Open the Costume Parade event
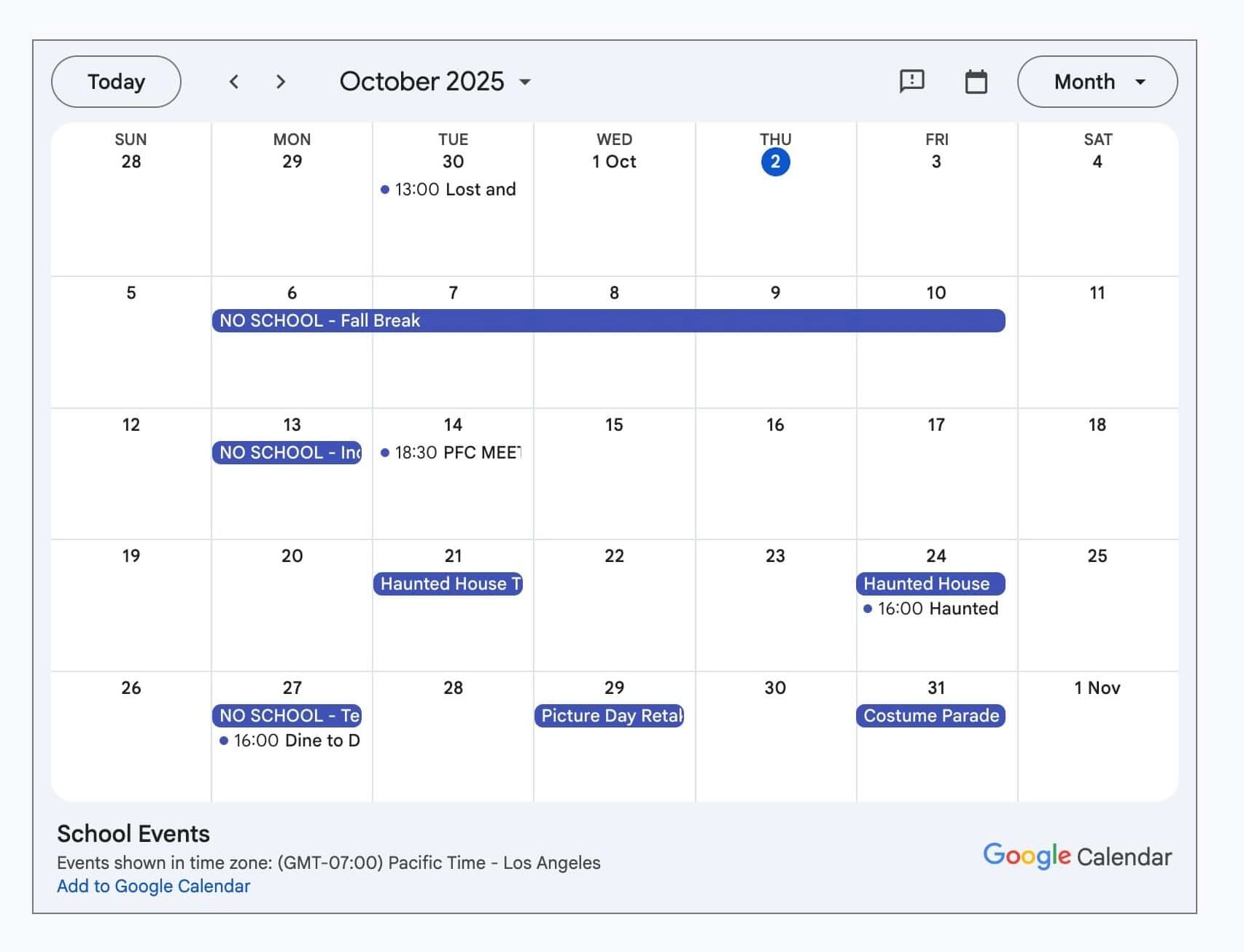This screenshot has width=1244, height=952. (930, 716)
